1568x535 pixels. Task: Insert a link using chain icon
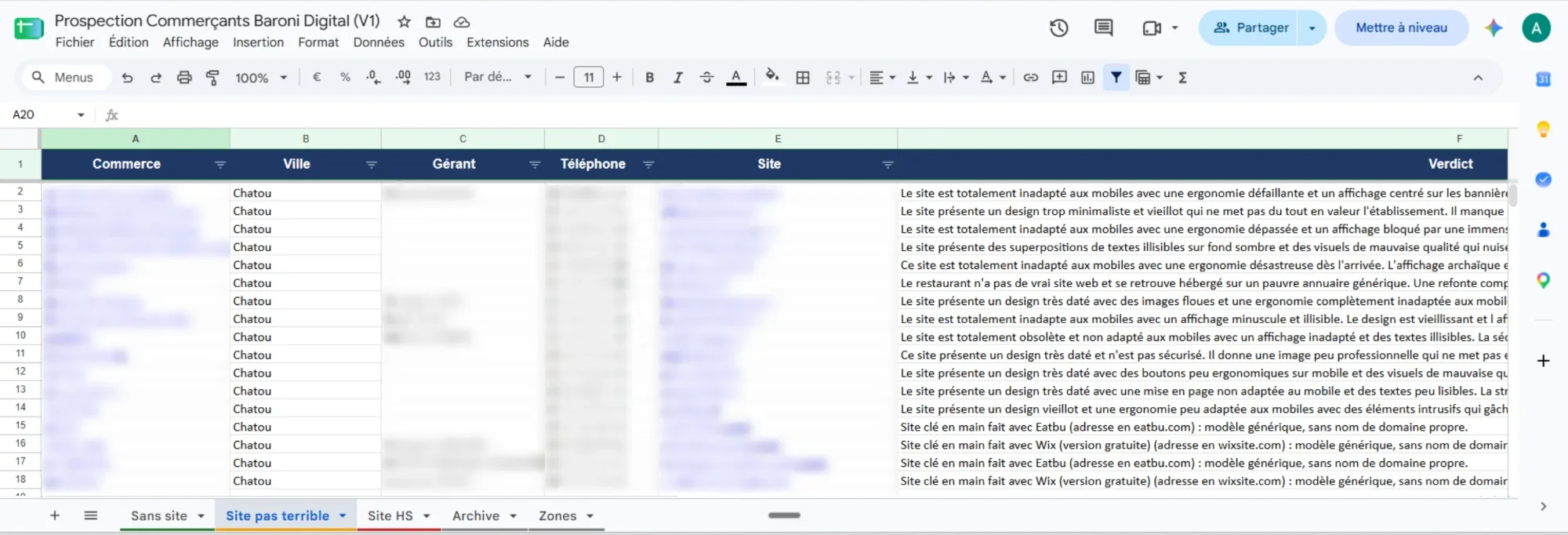click(x=1031, y=77)
